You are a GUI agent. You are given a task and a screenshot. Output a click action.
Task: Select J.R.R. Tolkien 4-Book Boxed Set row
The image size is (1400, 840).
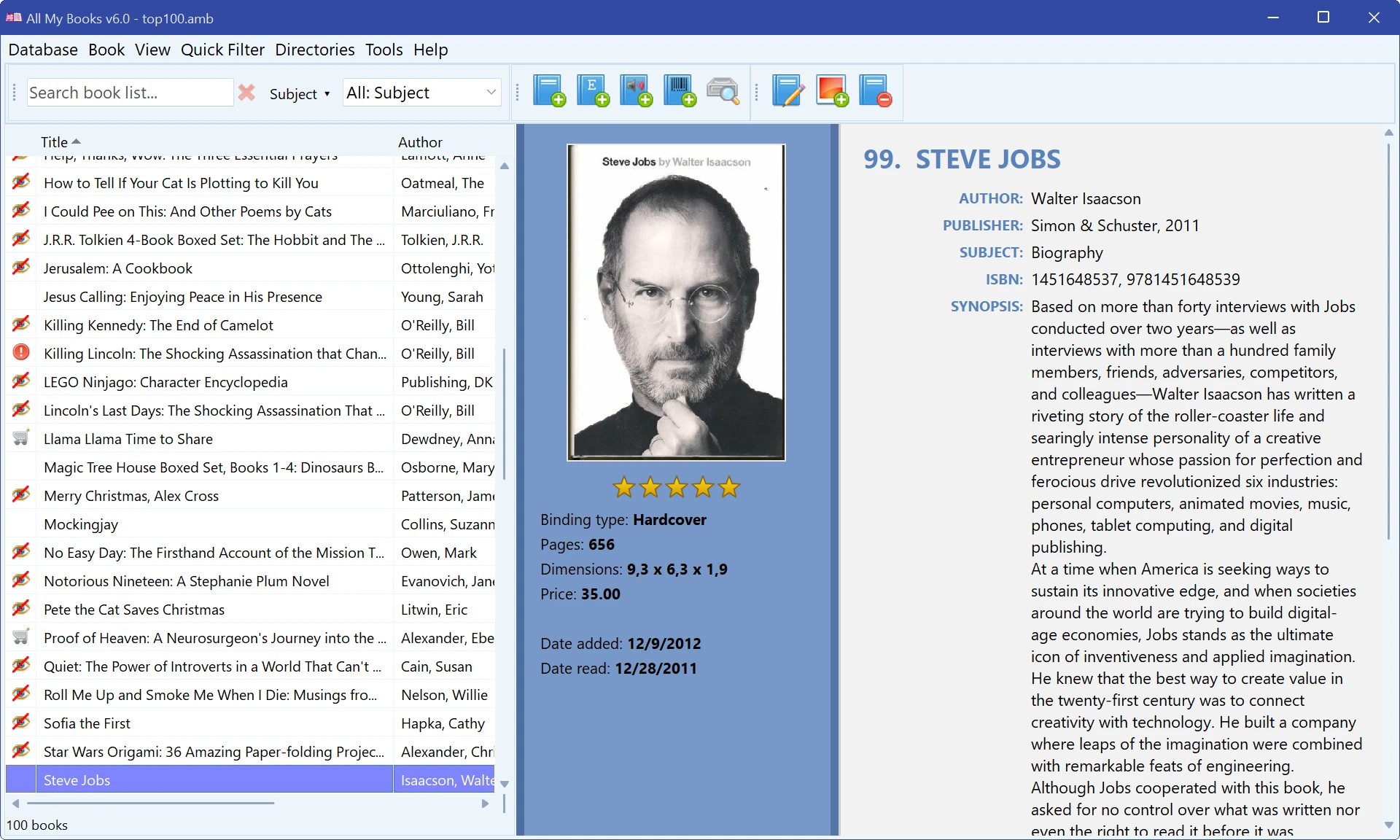click(x=250, y=240)
